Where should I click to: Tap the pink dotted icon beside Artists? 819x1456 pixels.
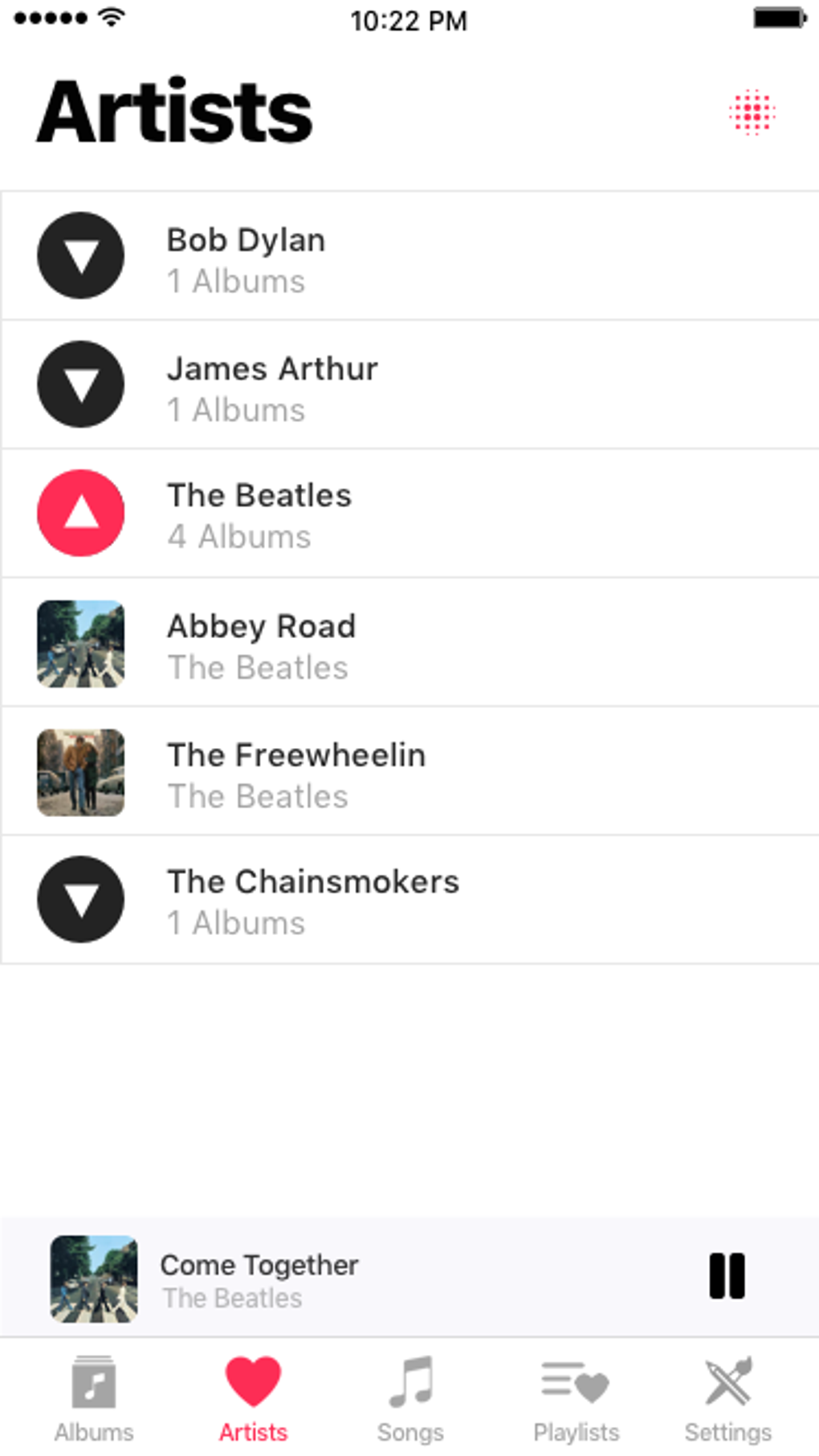point(752,112)
